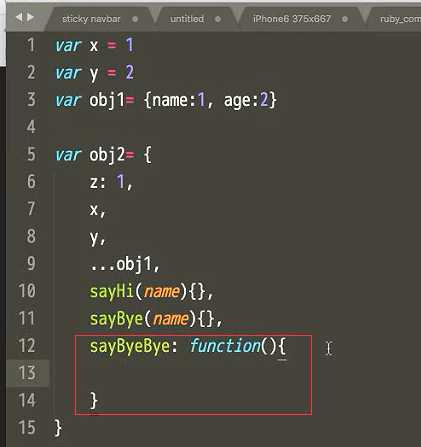The image size is (421, 447).
Task: Open the ruby_com tab
Action: tap(400, 19)
